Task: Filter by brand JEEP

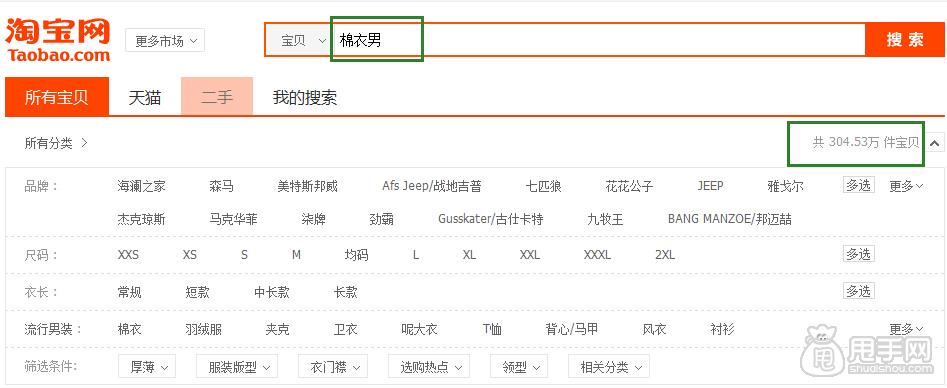Action: pyautogui.click(x=710, y=186)
